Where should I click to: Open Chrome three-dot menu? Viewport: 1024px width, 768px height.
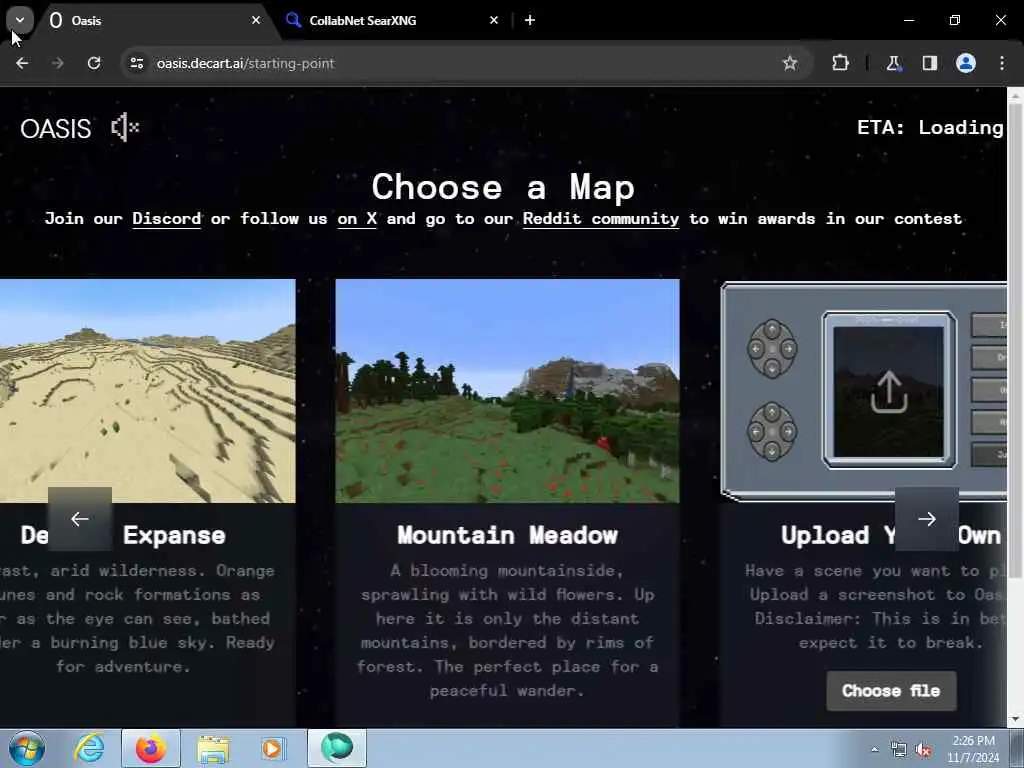[x=1002, y=63]
